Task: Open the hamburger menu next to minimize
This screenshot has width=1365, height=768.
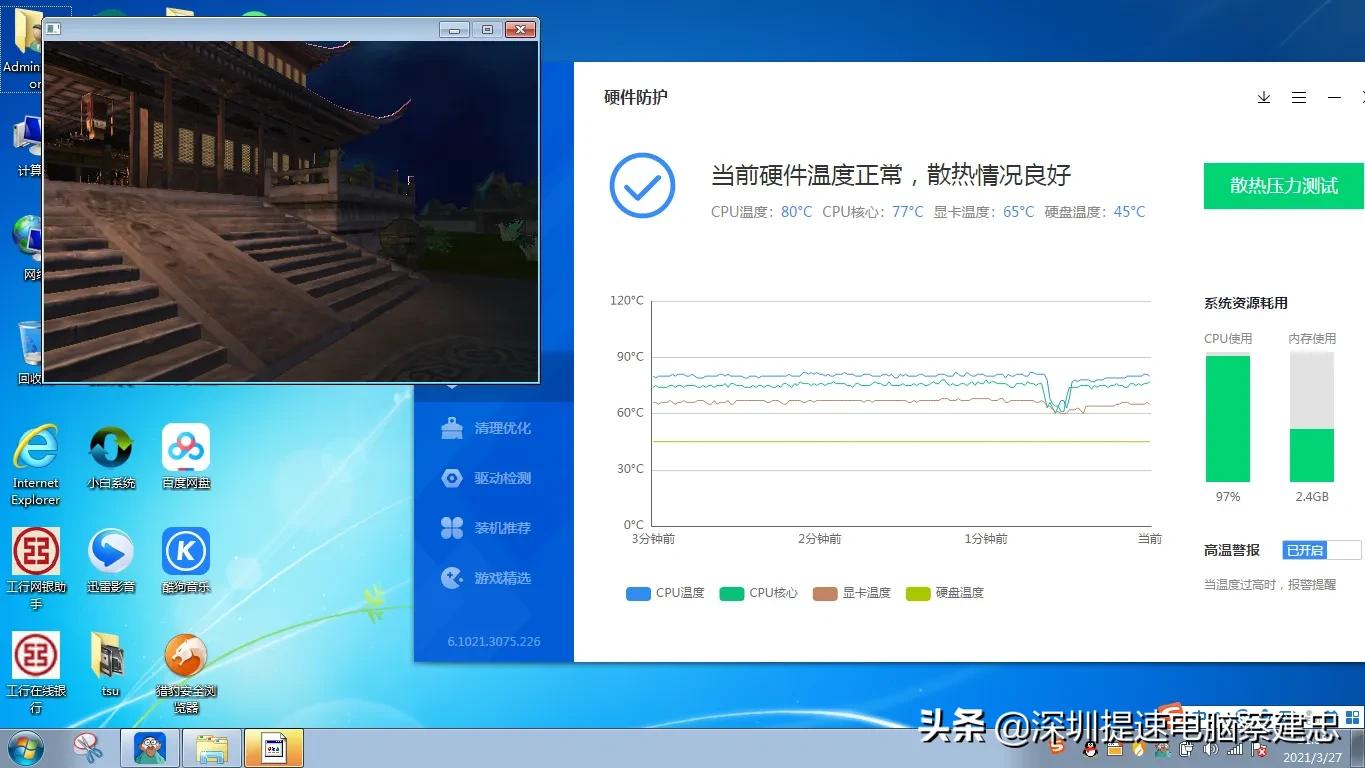Action: click(1298, 97)
